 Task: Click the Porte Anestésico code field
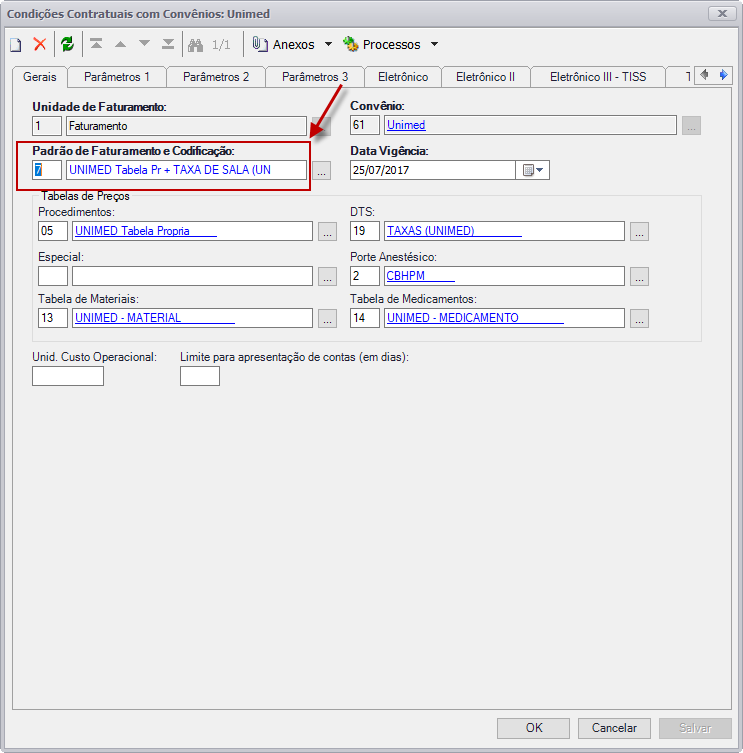click(365, 276)
